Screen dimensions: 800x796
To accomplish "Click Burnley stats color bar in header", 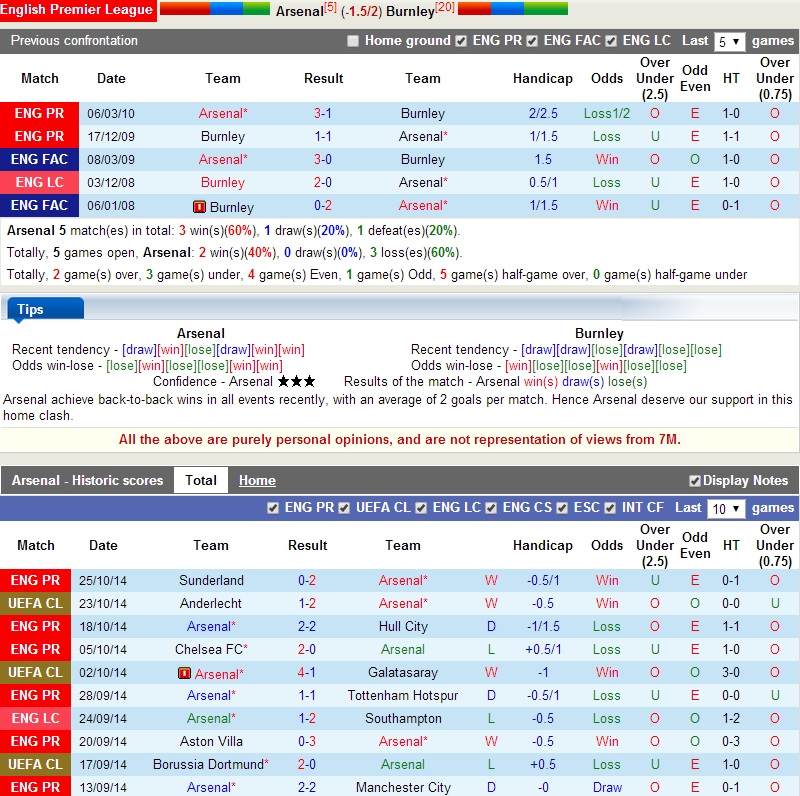I will [x=513, y=8].
